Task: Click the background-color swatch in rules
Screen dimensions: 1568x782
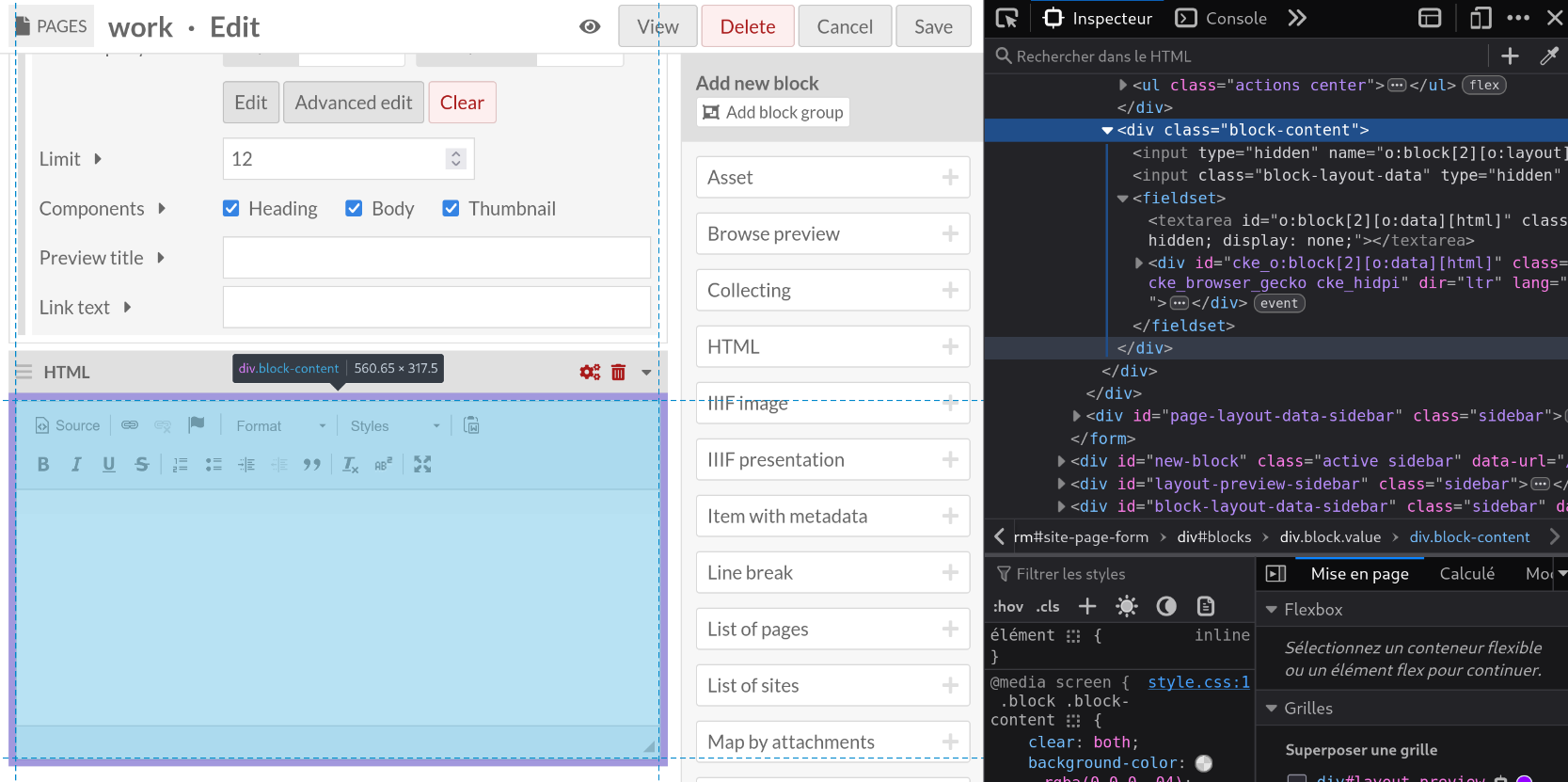Action: pyautogui.click(x=1204, y=763)
